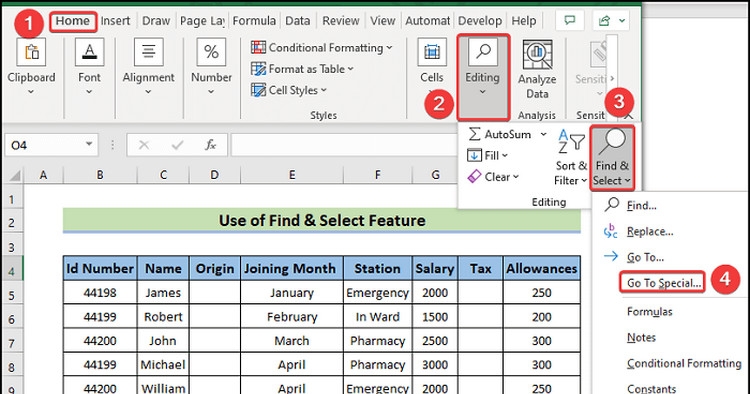Screen dimensions: 750x394
Task: Switch to the Draw ribbon tab
Action: tap(156, 21)
